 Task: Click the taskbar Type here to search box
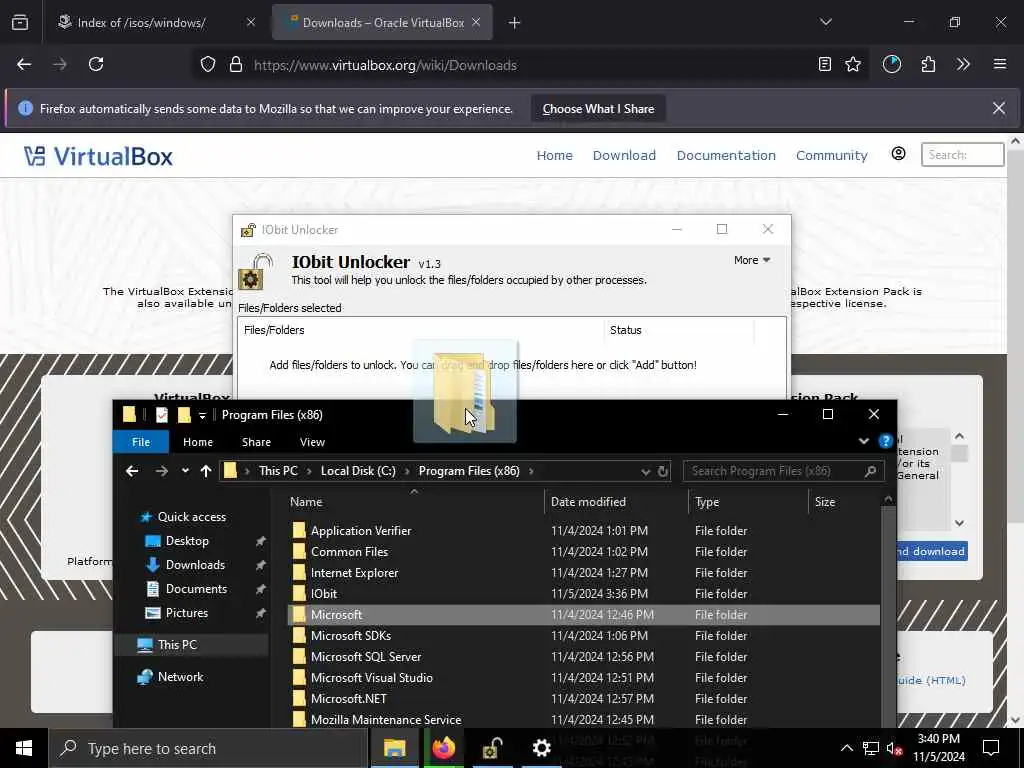[209, 748]
